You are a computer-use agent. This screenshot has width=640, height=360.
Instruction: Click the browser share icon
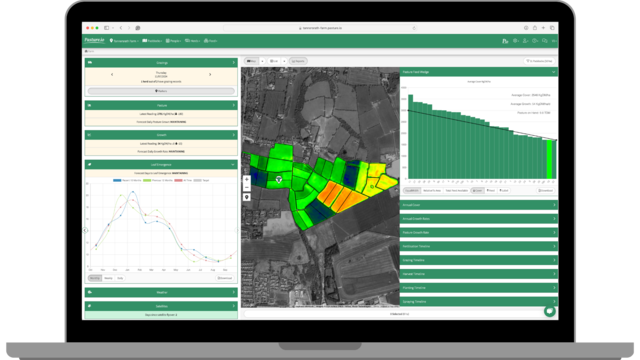(535, 28)
